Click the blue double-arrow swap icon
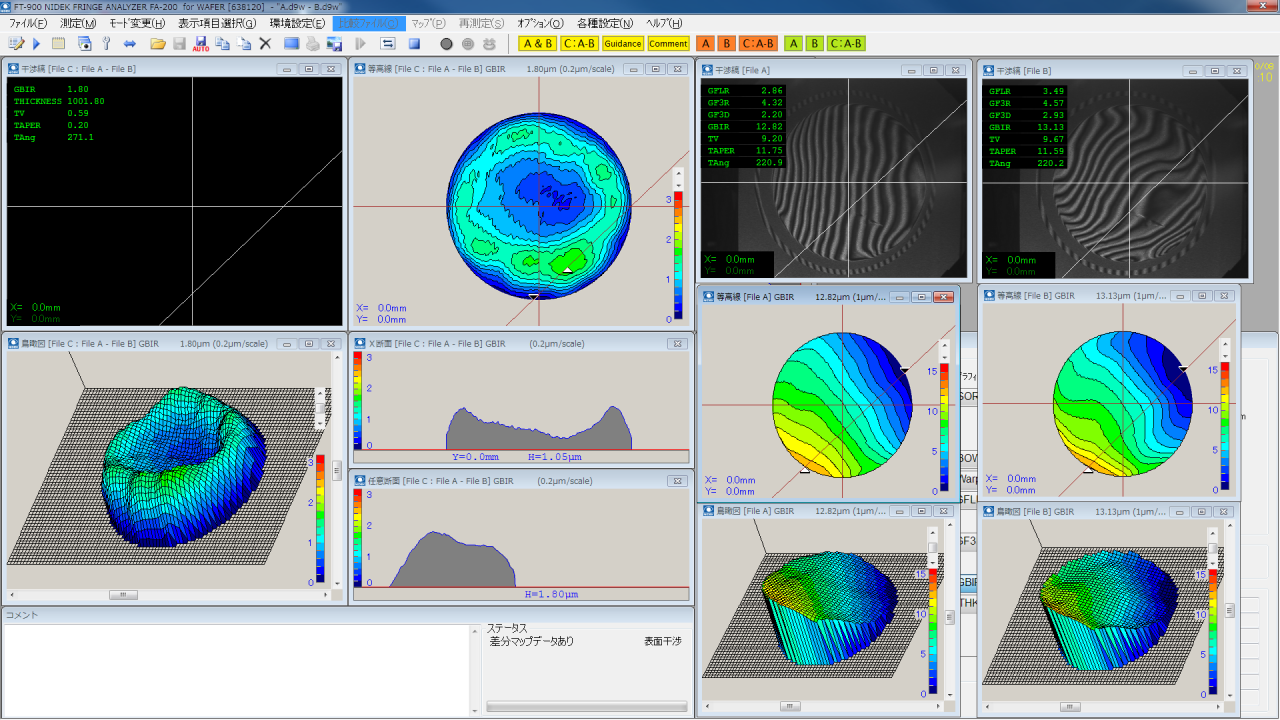Viewport: 1280px width, 720px height. point(130,44)
